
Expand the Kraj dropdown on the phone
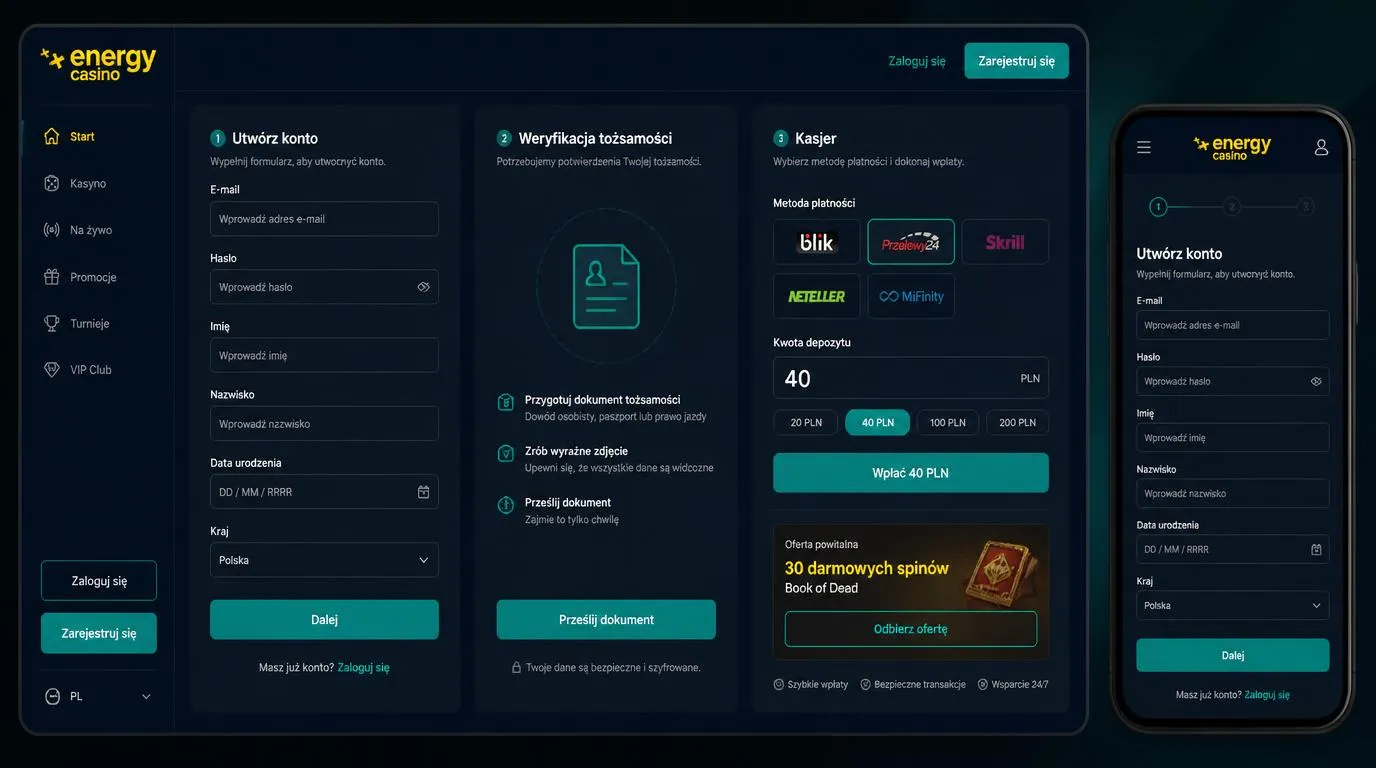pyautogui.click(x=1233, y=605)
